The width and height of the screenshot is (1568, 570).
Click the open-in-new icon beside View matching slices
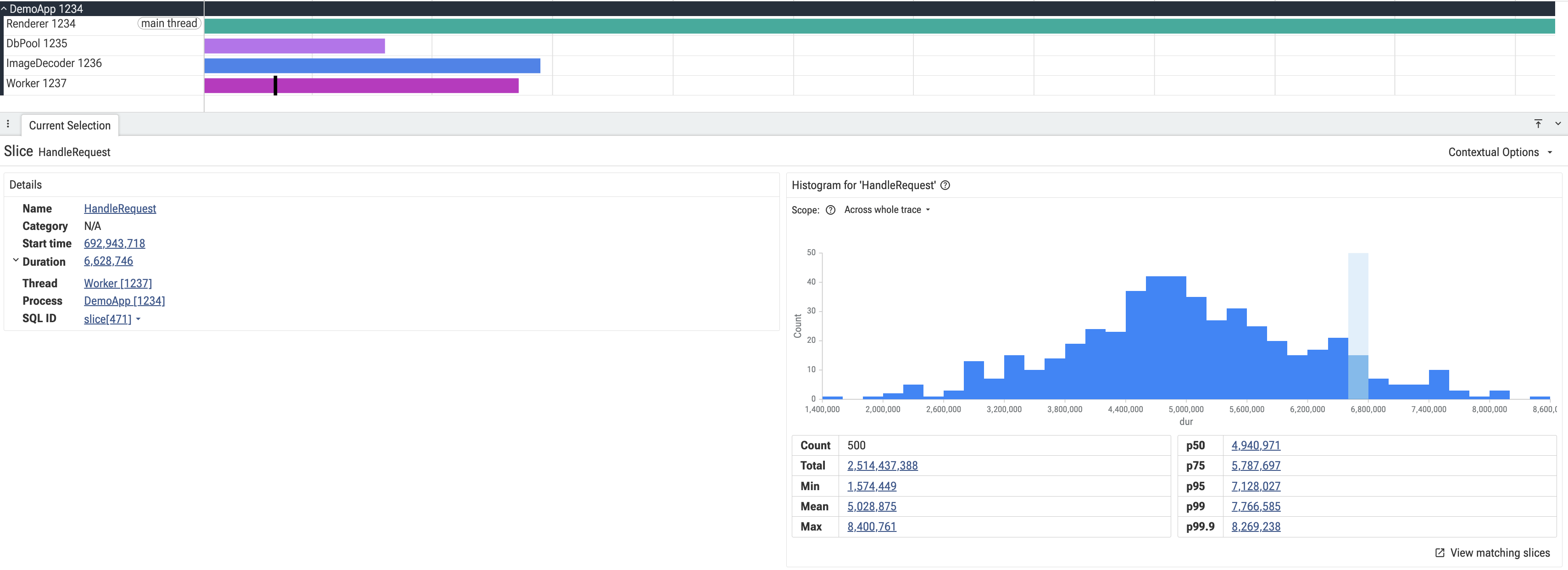tap(1440, 553)
